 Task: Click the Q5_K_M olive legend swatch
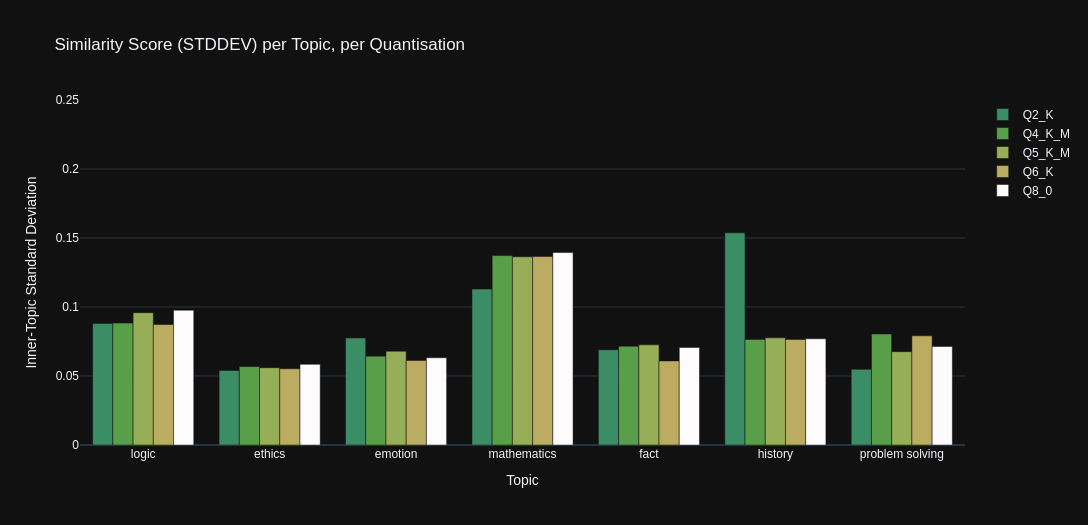[x=1003, y=153]
